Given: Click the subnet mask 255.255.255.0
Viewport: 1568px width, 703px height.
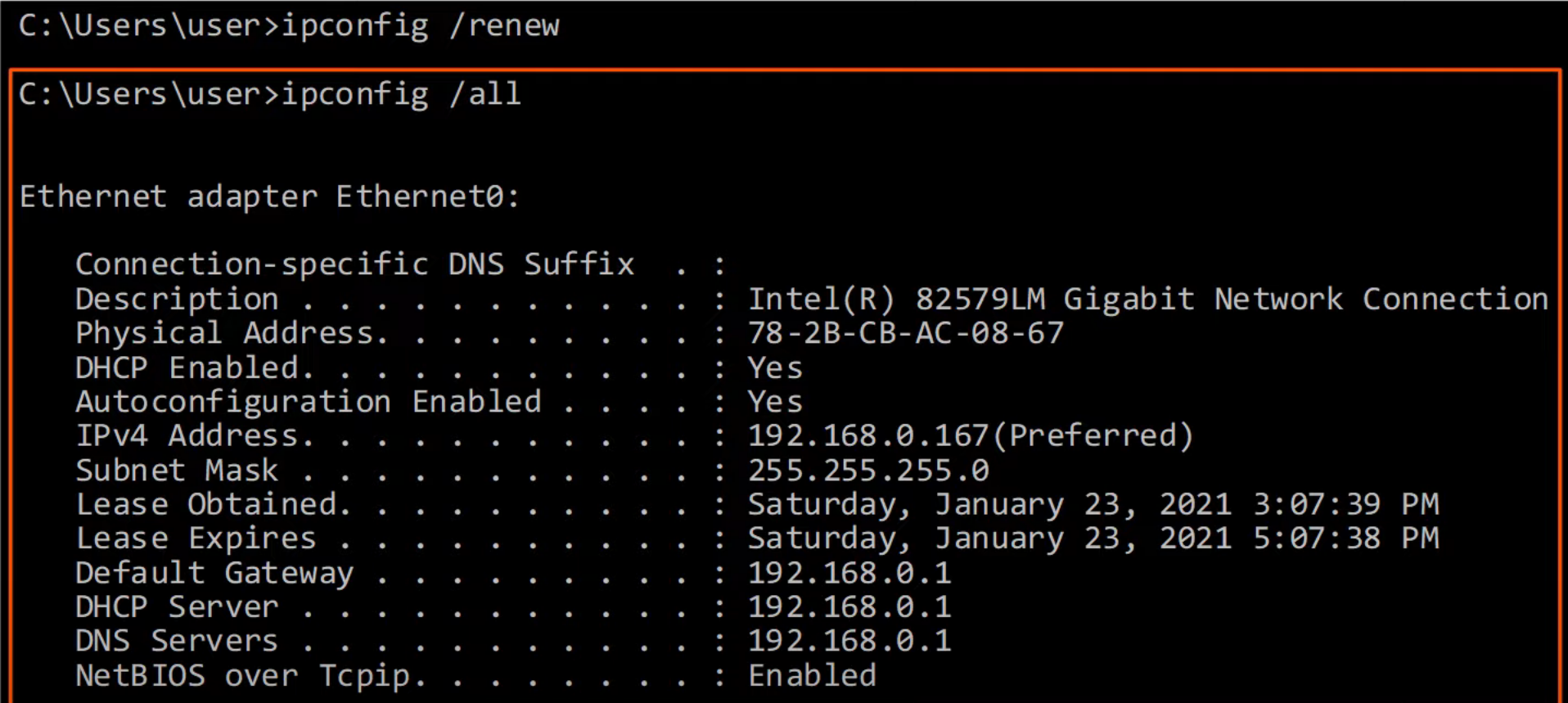Looking at the screenshot, I should coord(867,471).
